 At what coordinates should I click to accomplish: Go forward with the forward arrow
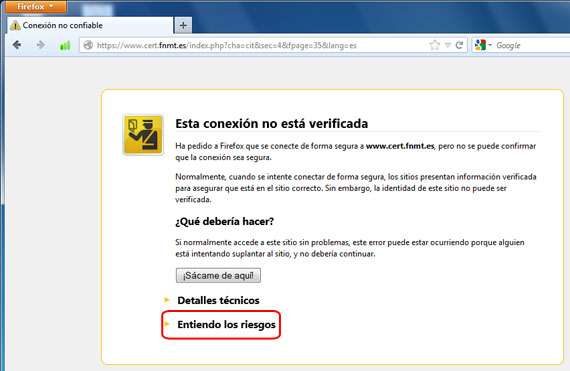[41, 45]
